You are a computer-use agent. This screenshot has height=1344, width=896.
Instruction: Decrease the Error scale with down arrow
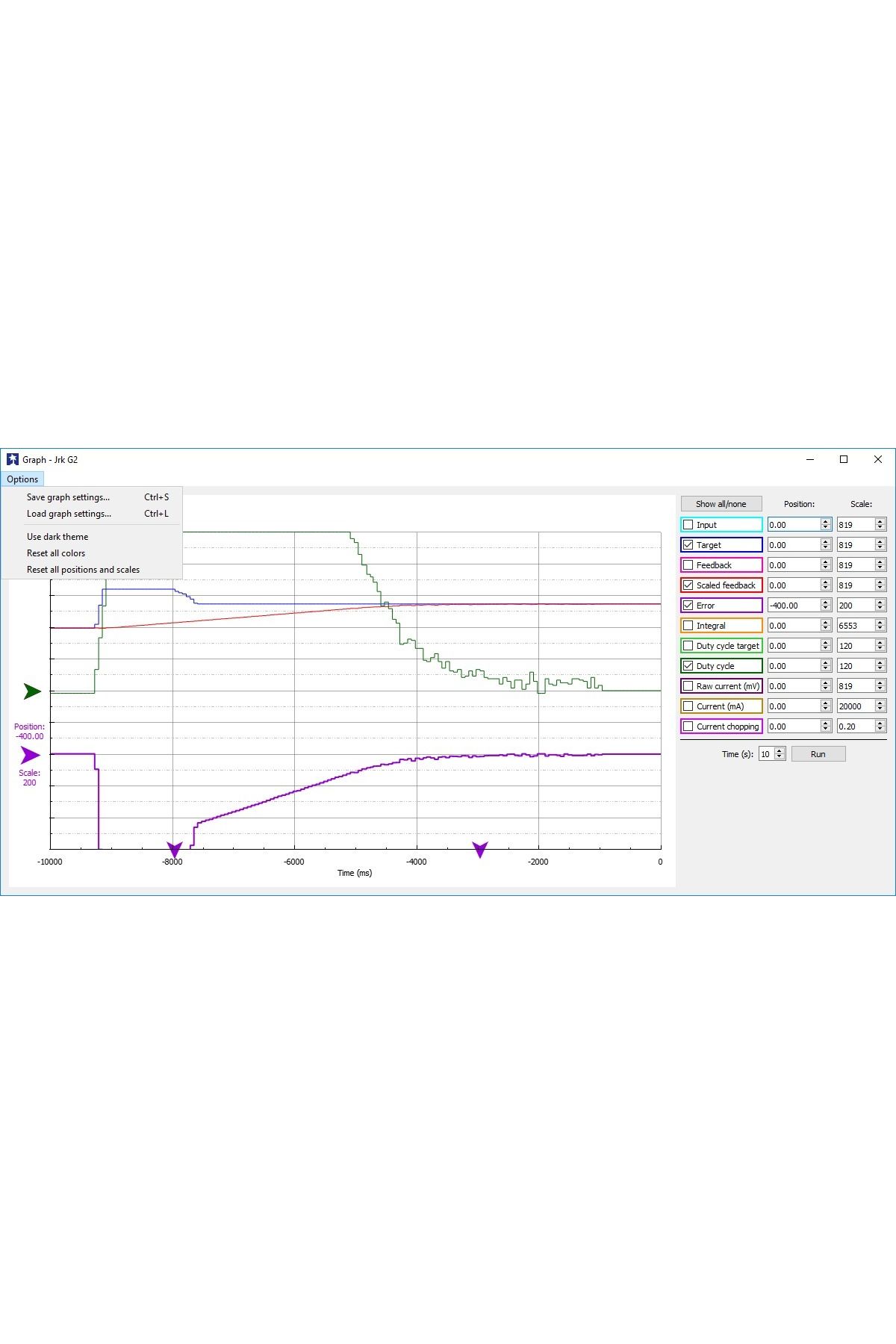tap(880, 609)
